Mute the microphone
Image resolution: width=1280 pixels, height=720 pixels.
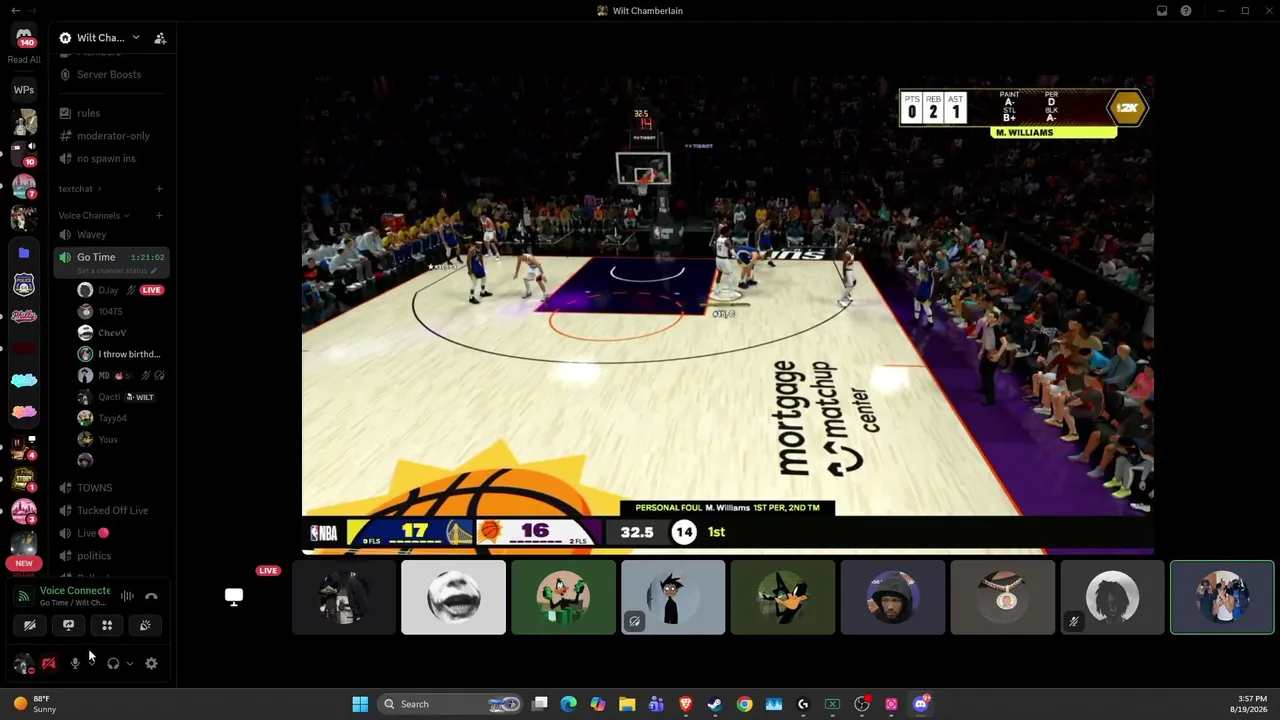pyautogui.click(x=75, y=663)
